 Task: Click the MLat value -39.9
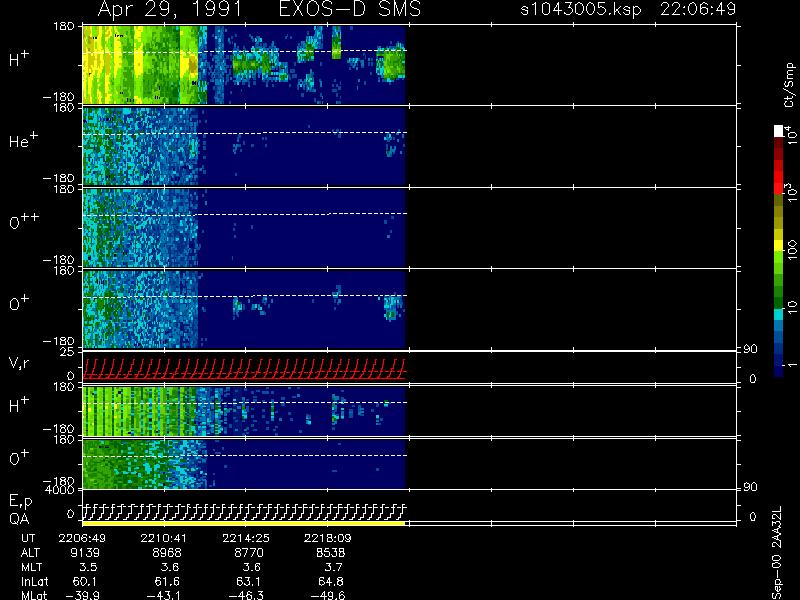click(82, 595)
